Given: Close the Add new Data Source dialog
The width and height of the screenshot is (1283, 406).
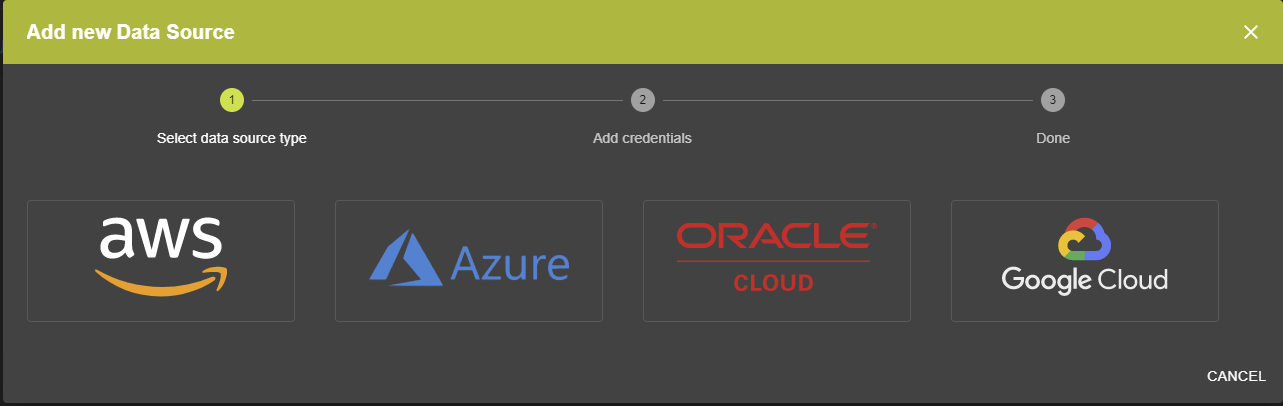Looking at the screenshot, I should point(1250,32).
